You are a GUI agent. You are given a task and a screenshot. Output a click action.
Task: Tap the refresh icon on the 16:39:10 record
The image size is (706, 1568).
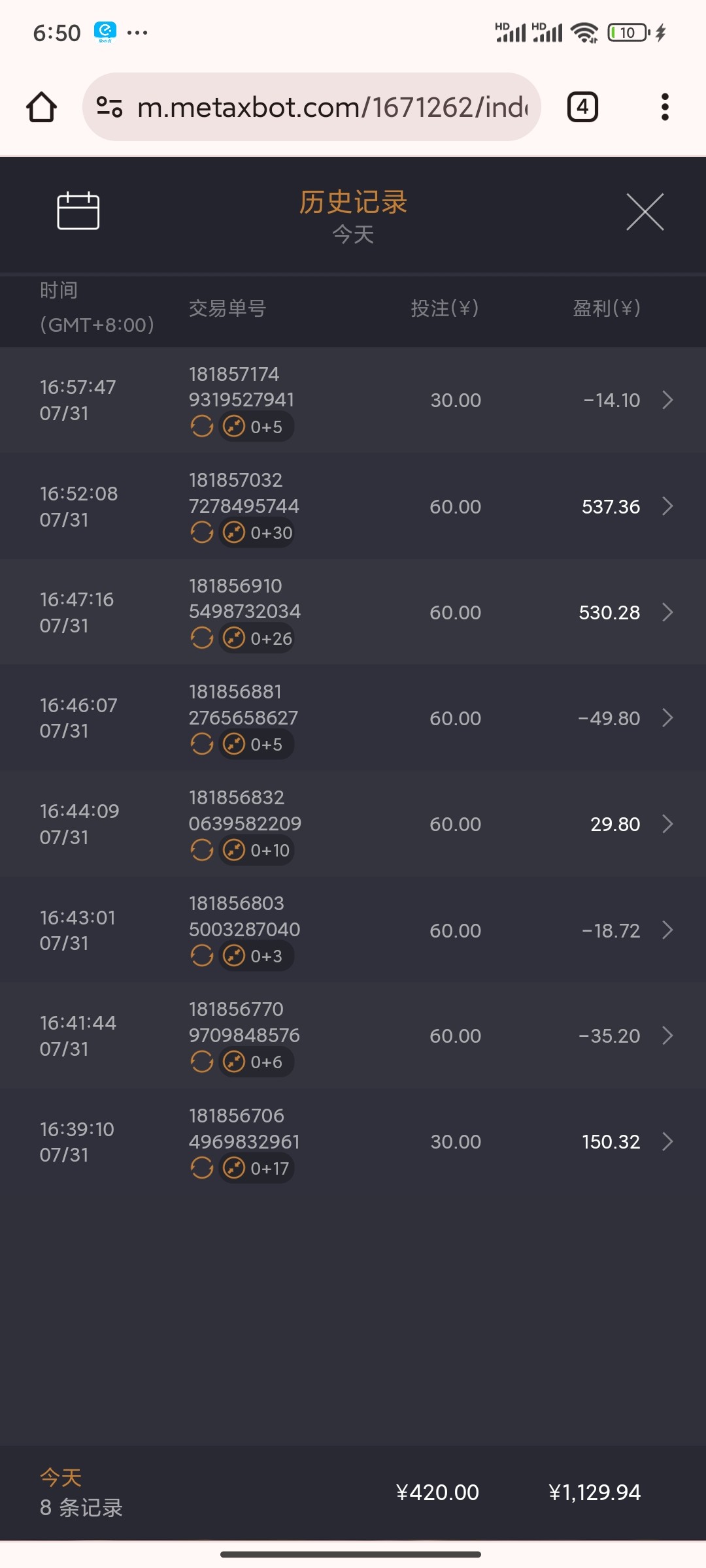point(202,1168)
